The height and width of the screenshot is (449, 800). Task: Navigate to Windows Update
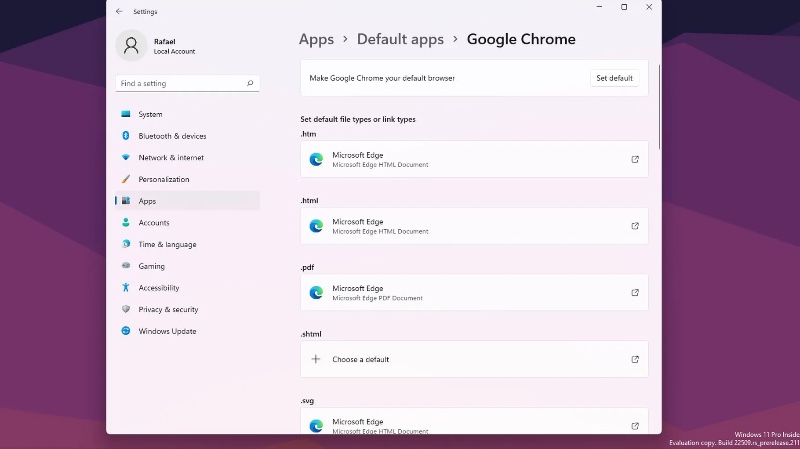[167, 331]
